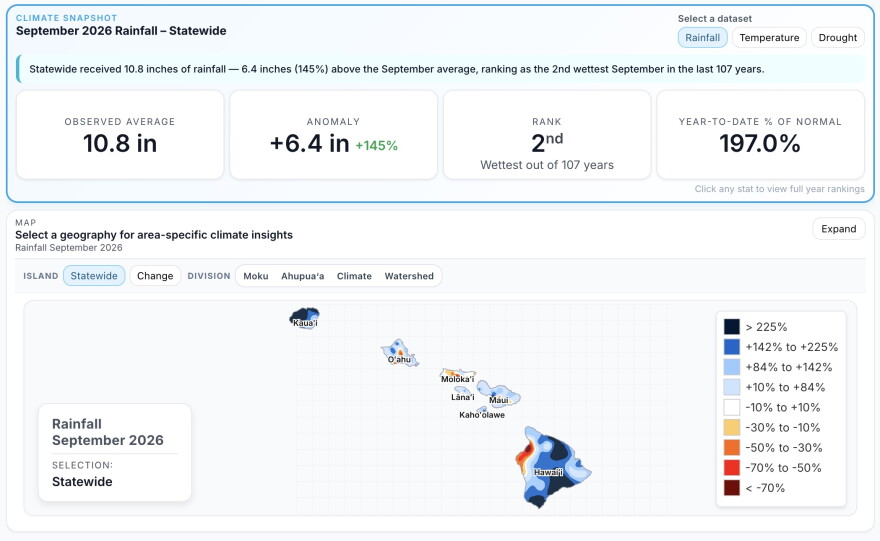
Task: Click the '+145%' anomaly percentage
Action: pyautogui.click(x=376, y=146)
